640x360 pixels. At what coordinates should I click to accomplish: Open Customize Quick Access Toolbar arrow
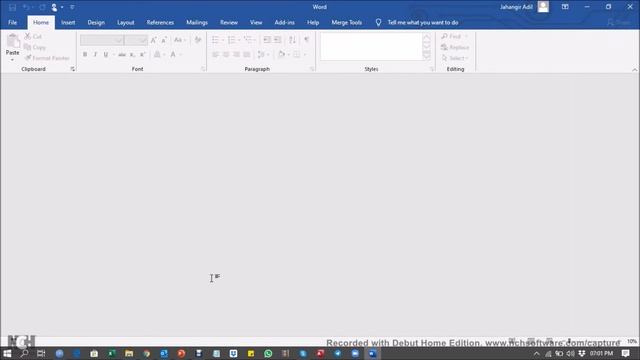coord(72,7)
